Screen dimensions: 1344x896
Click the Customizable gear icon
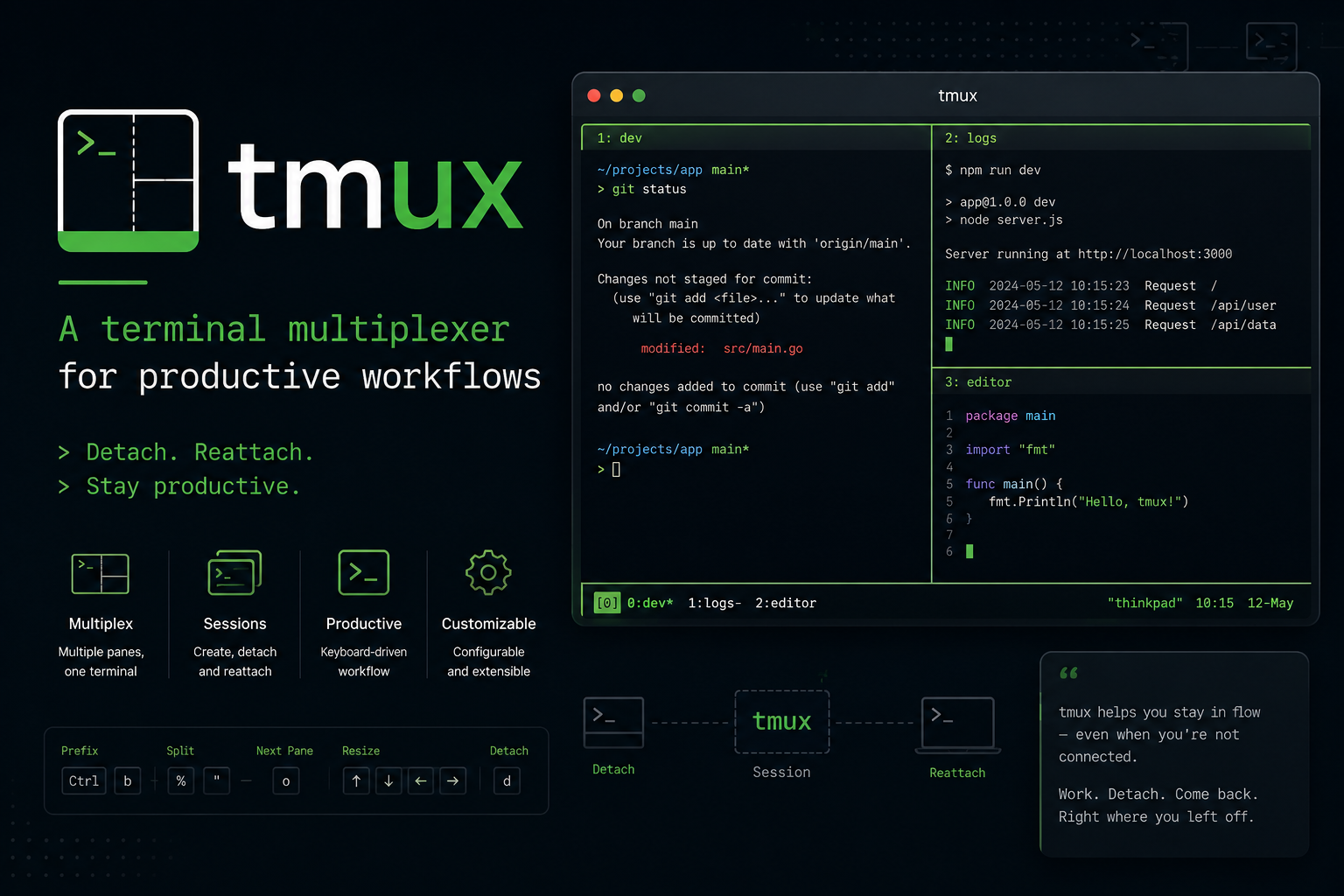point(488,573)
